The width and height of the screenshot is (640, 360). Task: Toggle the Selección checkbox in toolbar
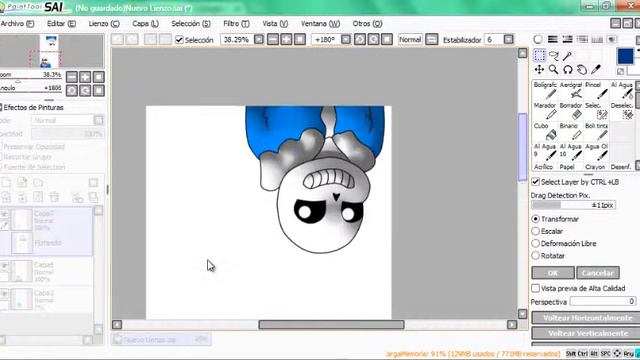pos(179,40)
